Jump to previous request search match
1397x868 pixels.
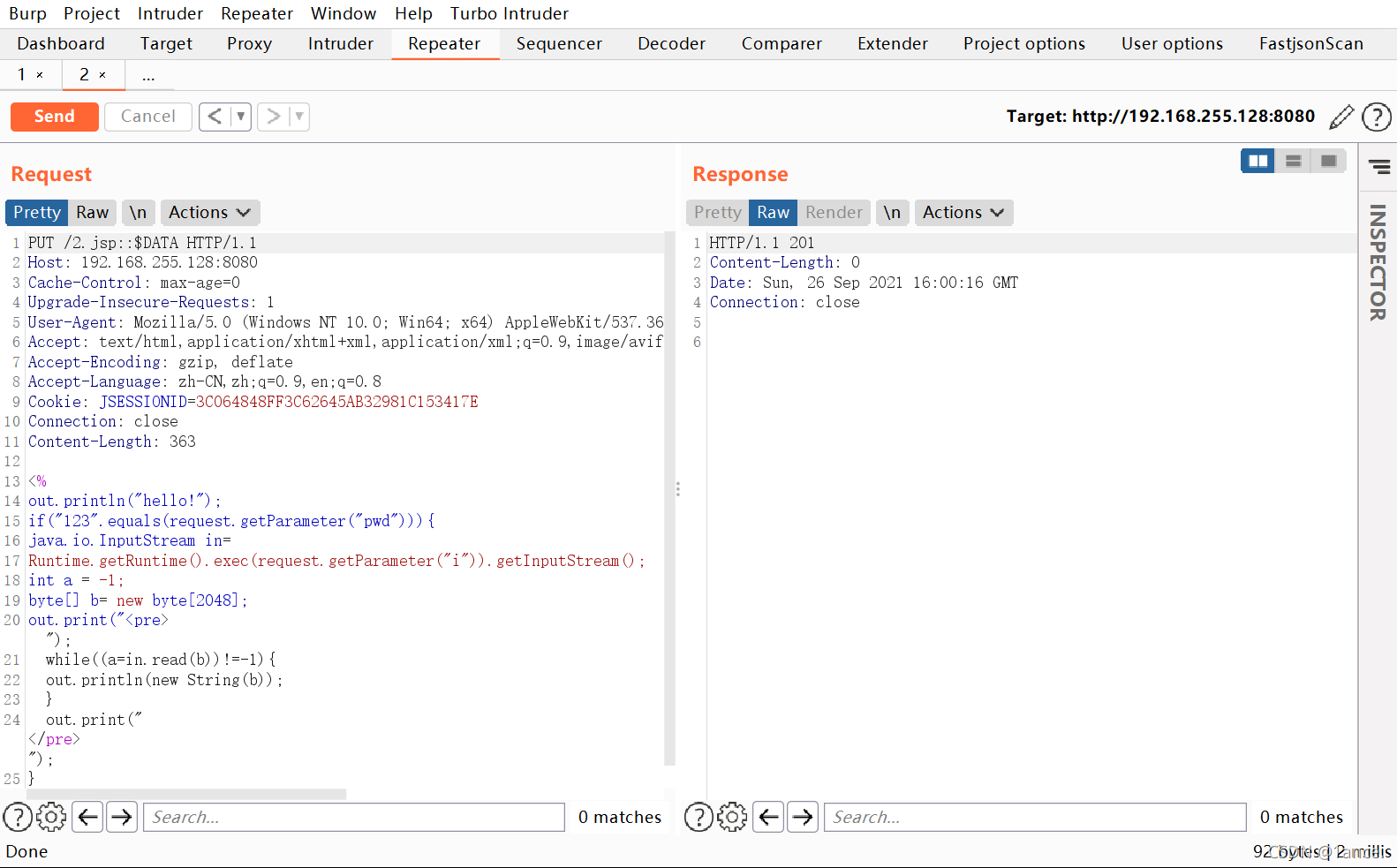point(88,818)
